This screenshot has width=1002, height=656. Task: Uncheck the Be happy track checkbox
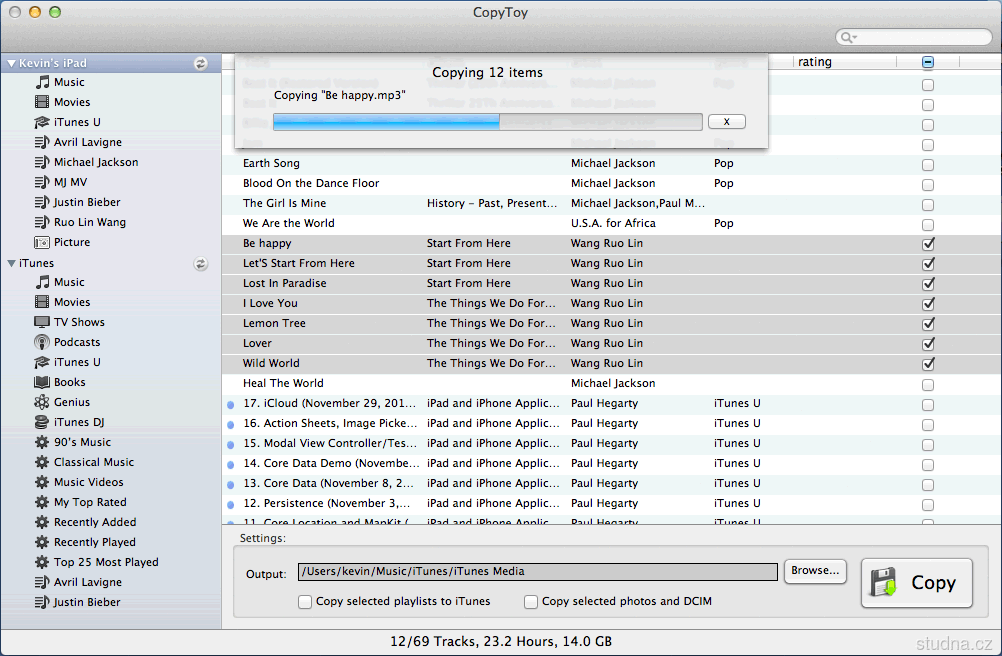(929, 243)
